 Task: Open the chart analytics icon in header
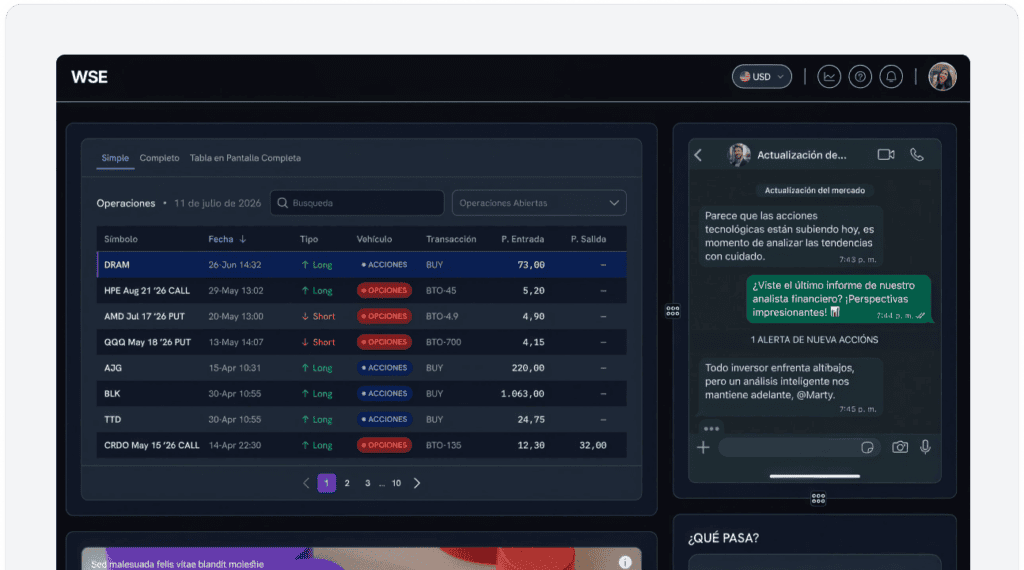pos(829,77)
